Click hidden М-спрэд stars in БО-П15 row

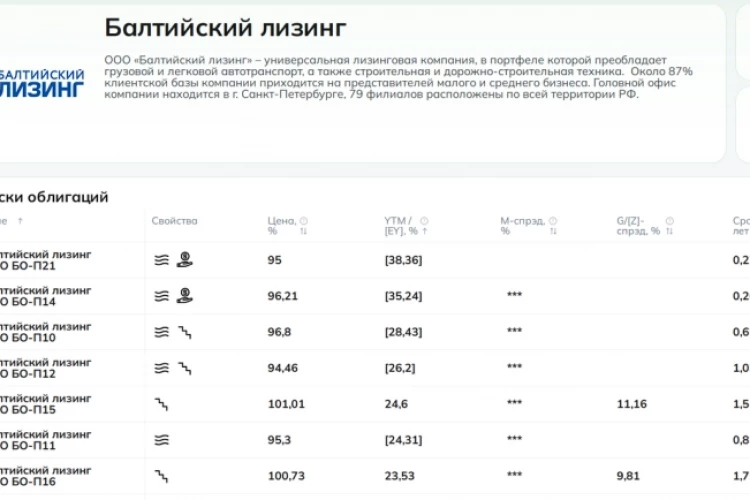[515, 402]
